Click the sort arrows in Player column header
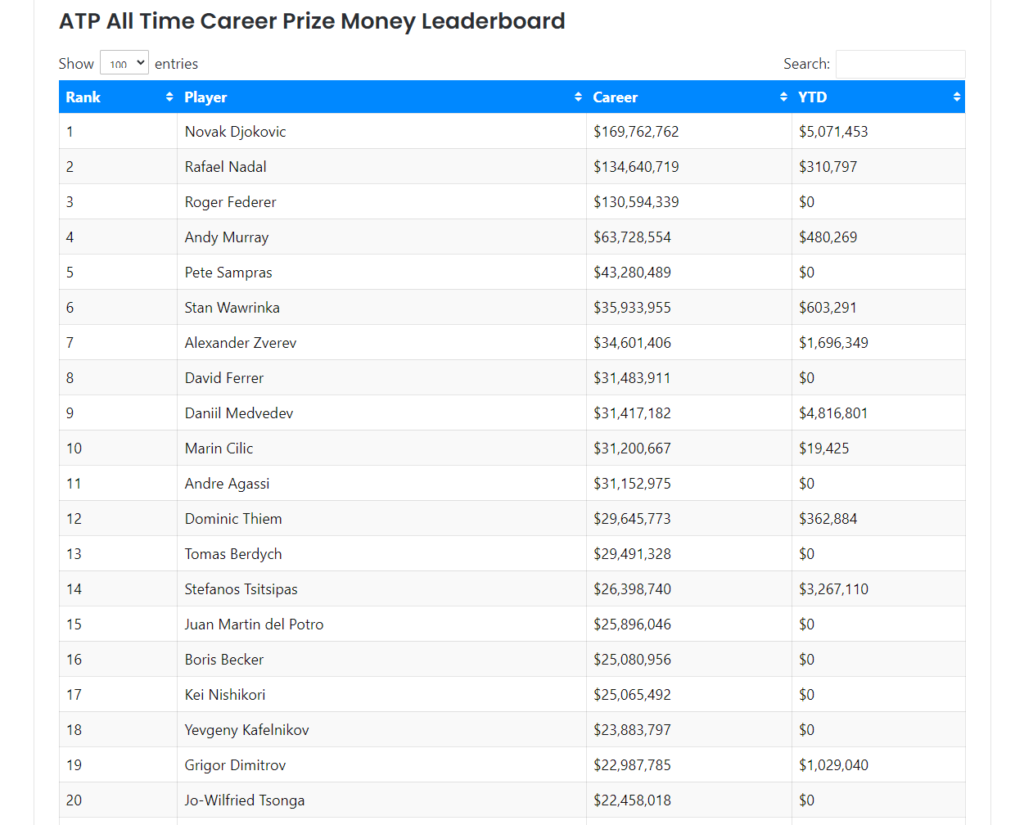 578,97
